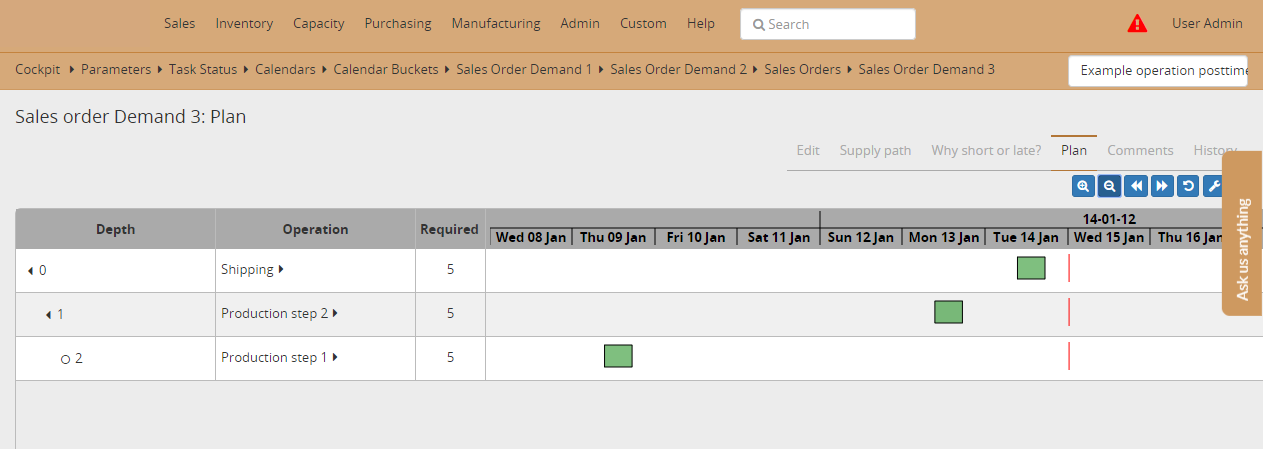Go to Calendar Buckets breadcrumb

click(386, 69)
